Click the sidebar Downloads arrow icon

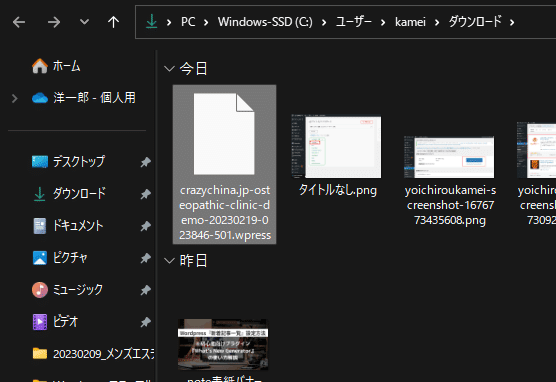point(40,194)
